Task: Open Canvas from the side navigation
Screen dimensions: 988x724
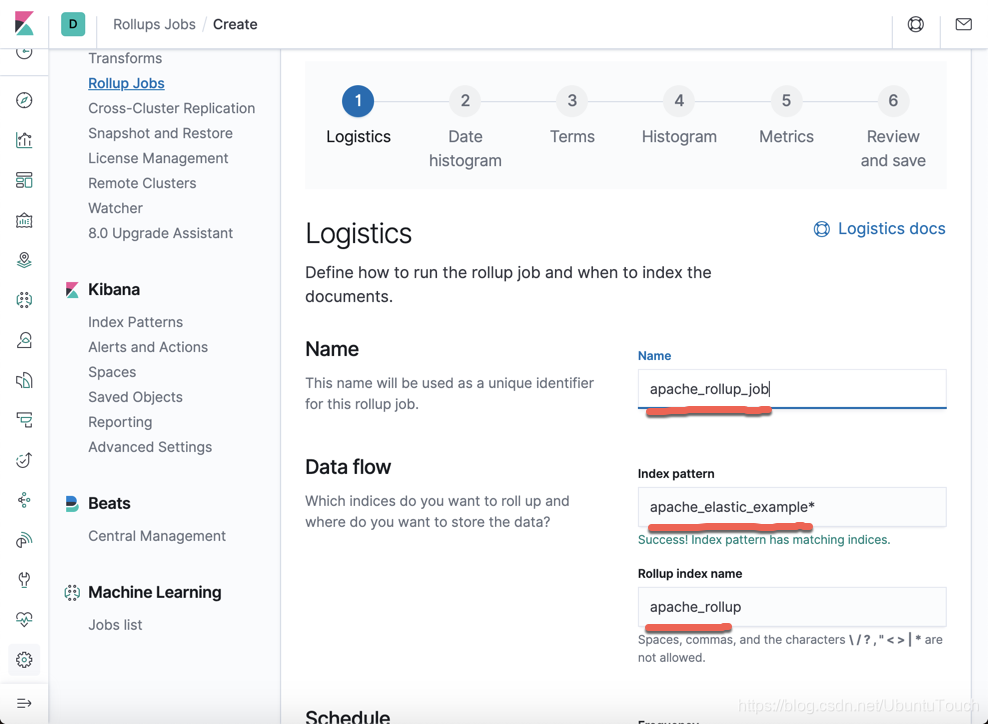Action: click(24, 220)
